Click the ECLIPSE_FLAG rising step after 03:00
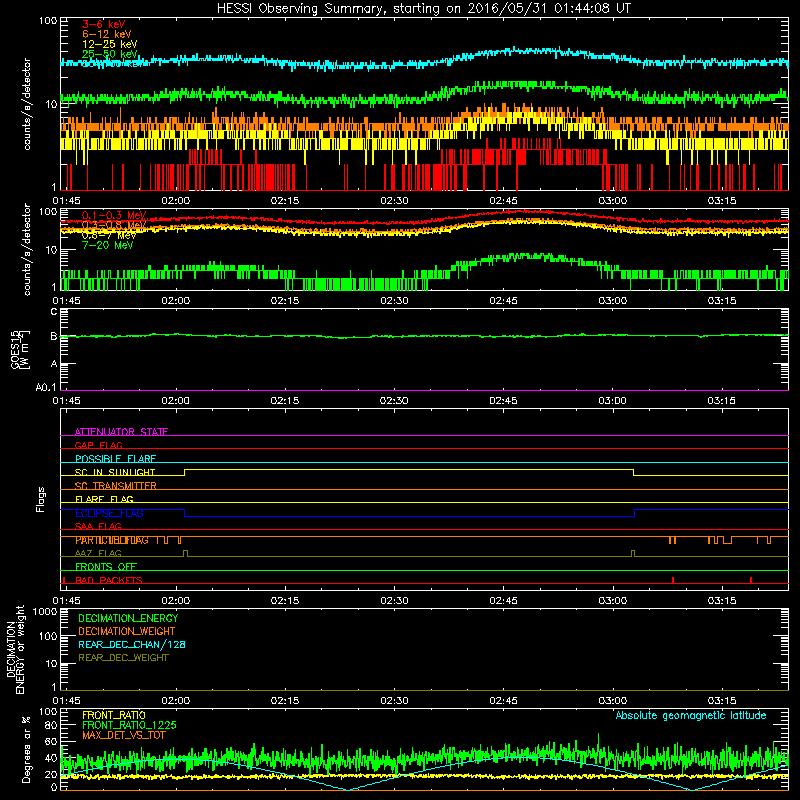This screenshot has width=800, height=800. [x=634, y=513]
